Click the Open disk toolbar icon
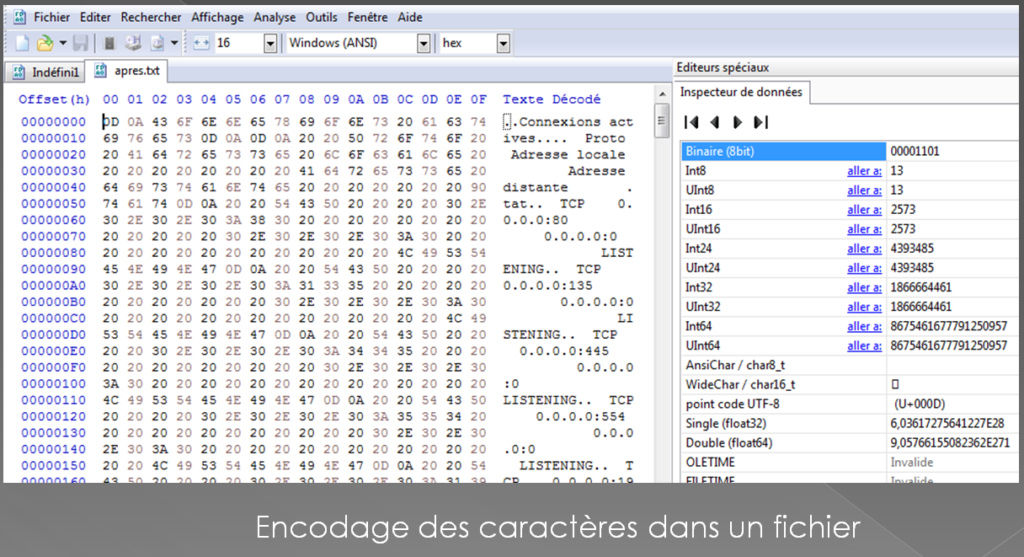1024x557 pixels. click(133, 43)
